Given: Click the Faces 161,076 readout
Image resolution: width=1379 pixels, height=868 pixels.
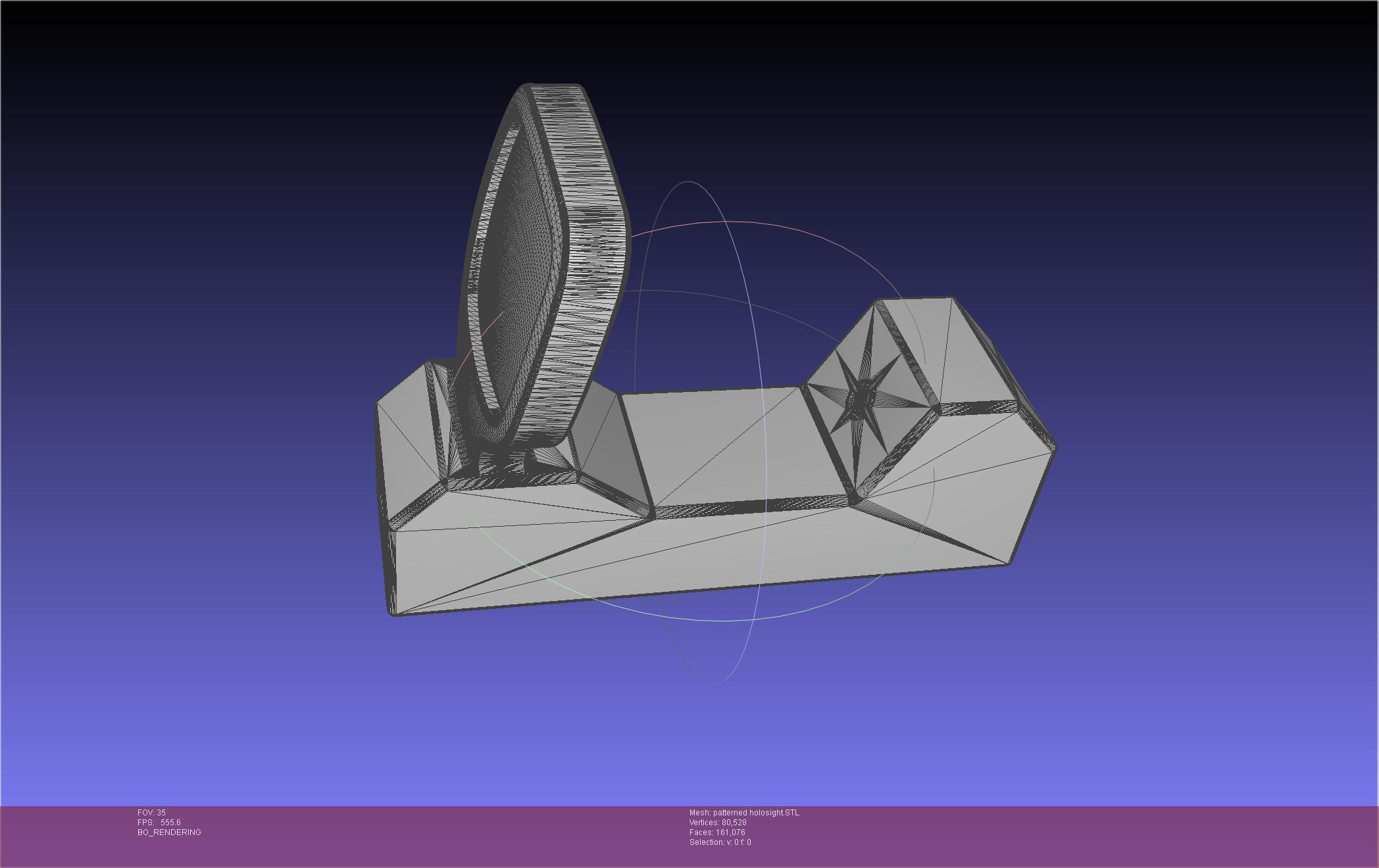Looking at the screenshot, I should pyautogui.click(x=717, y=832).
